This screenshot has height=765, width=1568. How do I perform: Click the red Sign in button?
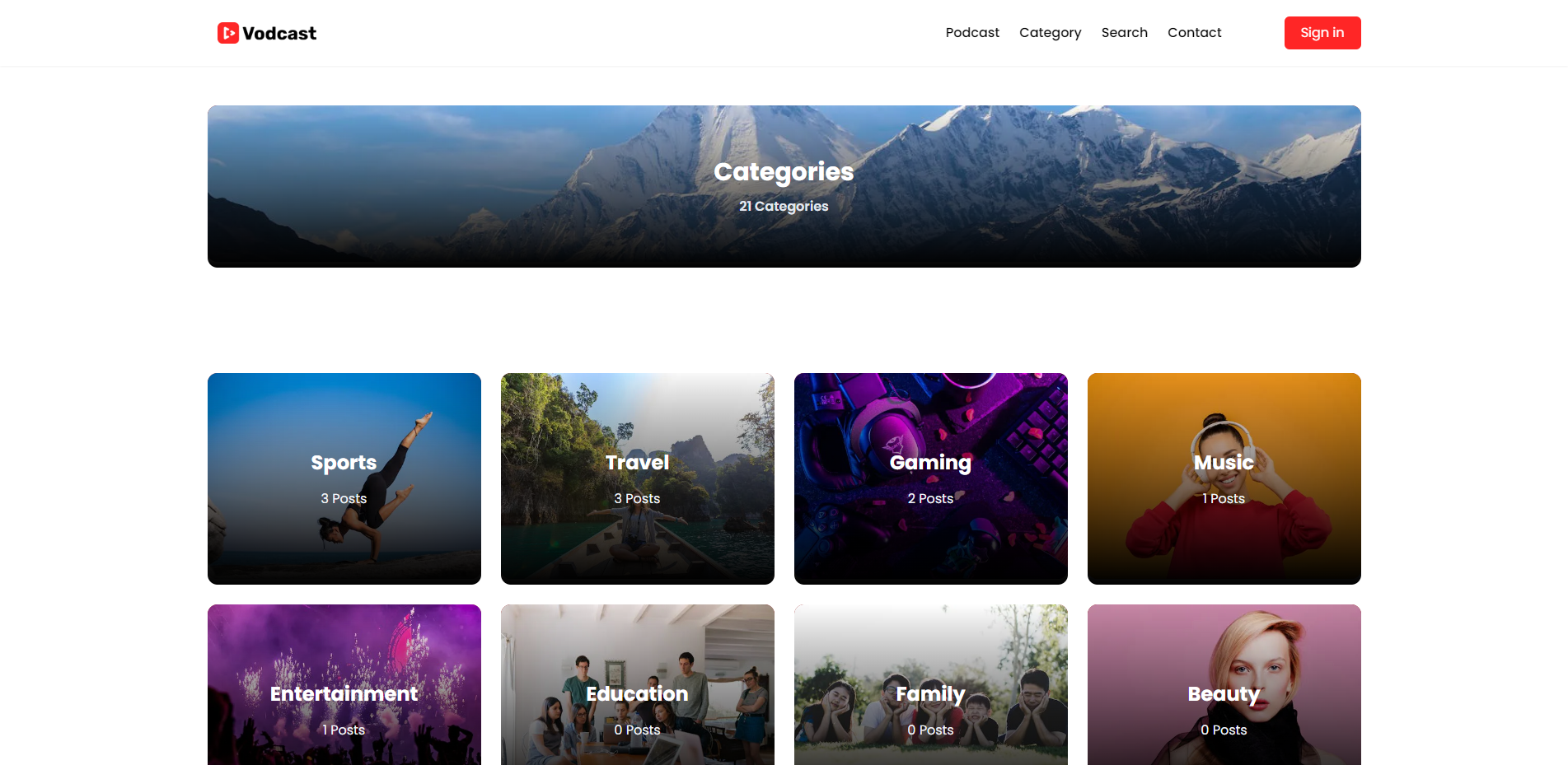pos(1322,33)
